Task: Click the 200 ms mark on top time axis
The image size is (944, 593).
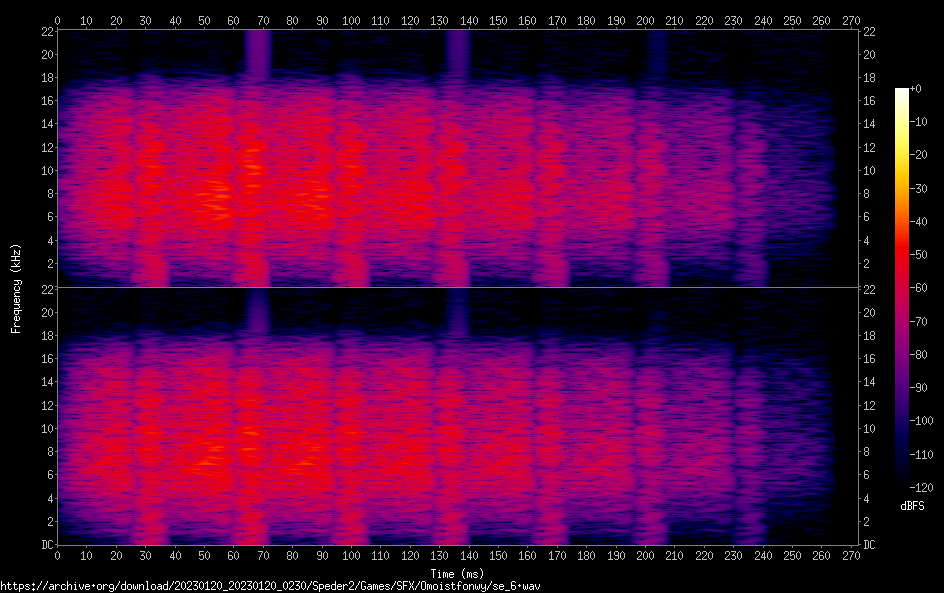Action: (645, 20)
